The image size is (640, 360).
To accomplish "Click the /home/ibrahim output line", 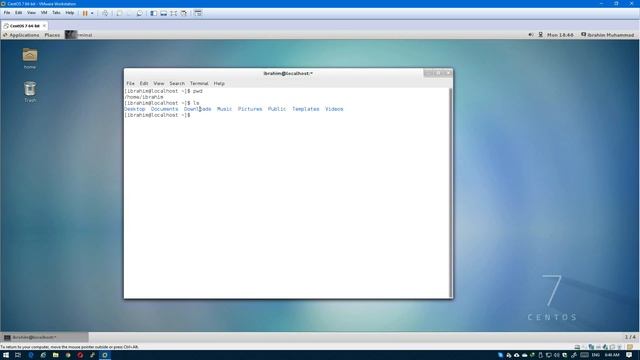I will 144,97.
